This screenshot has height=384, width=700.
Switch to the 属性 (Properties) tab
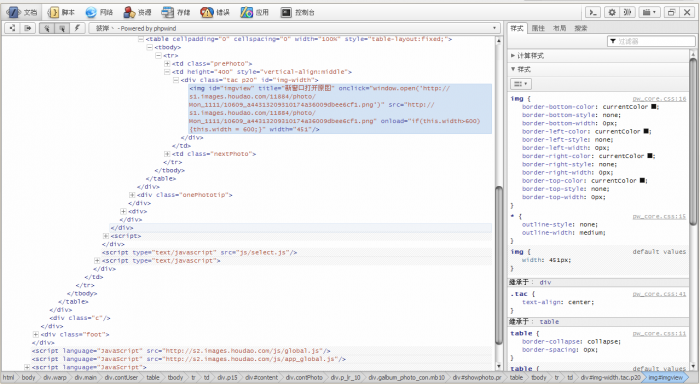click(x=538, y=28)
